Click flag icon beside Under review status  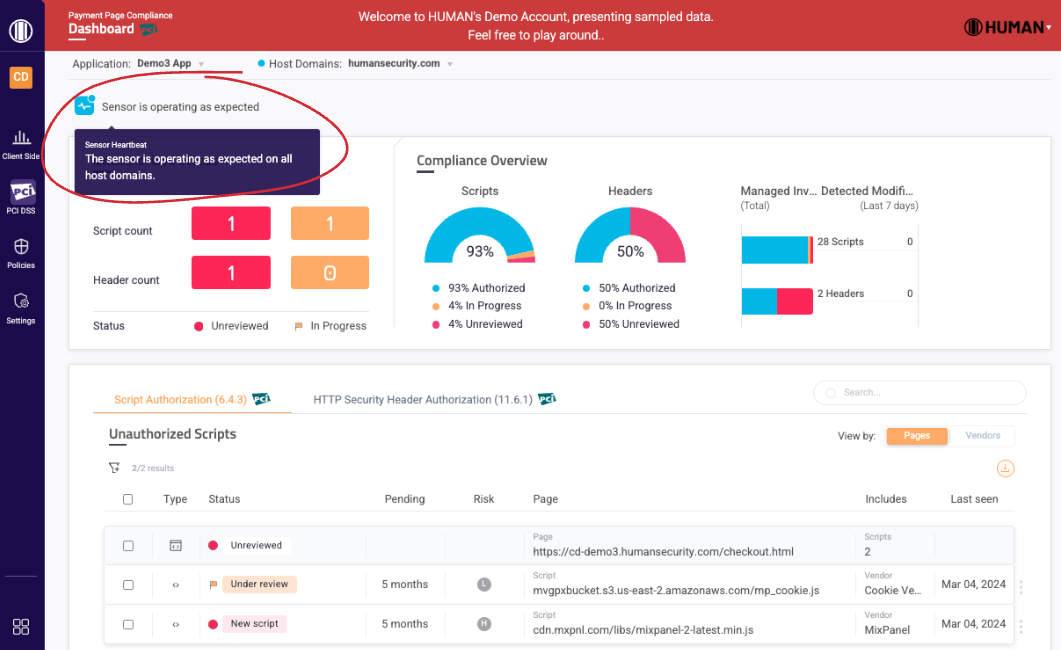tap(213, 584)
